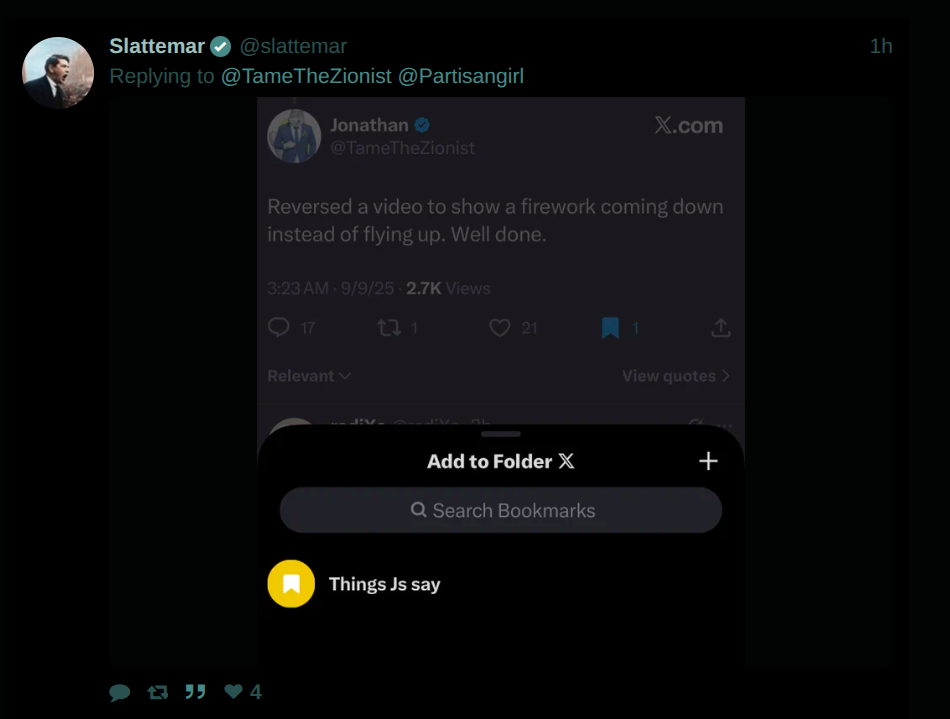Click the repost icon with count 1
Viewport: 950px width, 719px height.
coord(389,328)
